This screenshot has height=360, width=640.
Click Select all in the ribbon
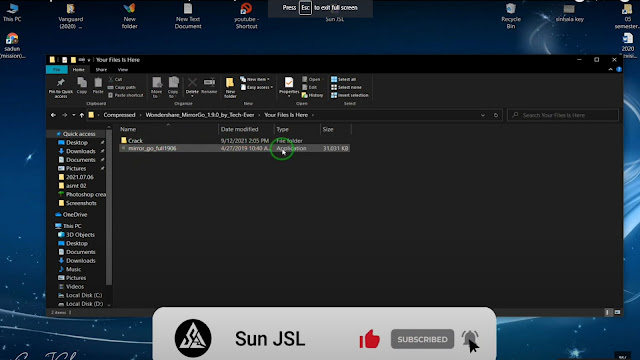(344, 79)
